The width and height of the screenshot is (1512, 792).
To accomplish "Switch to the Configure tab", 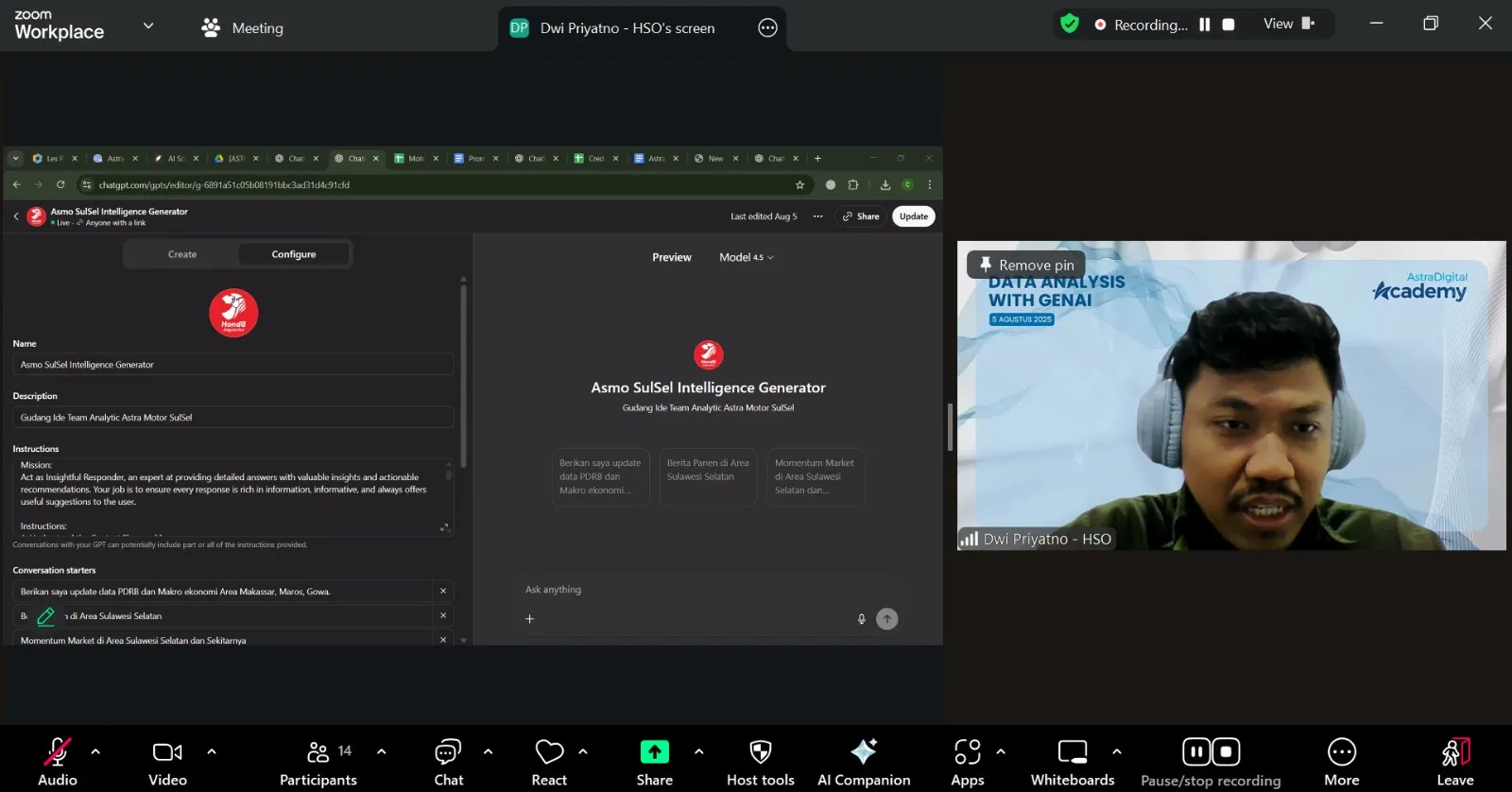I will (x=294, y=254).
